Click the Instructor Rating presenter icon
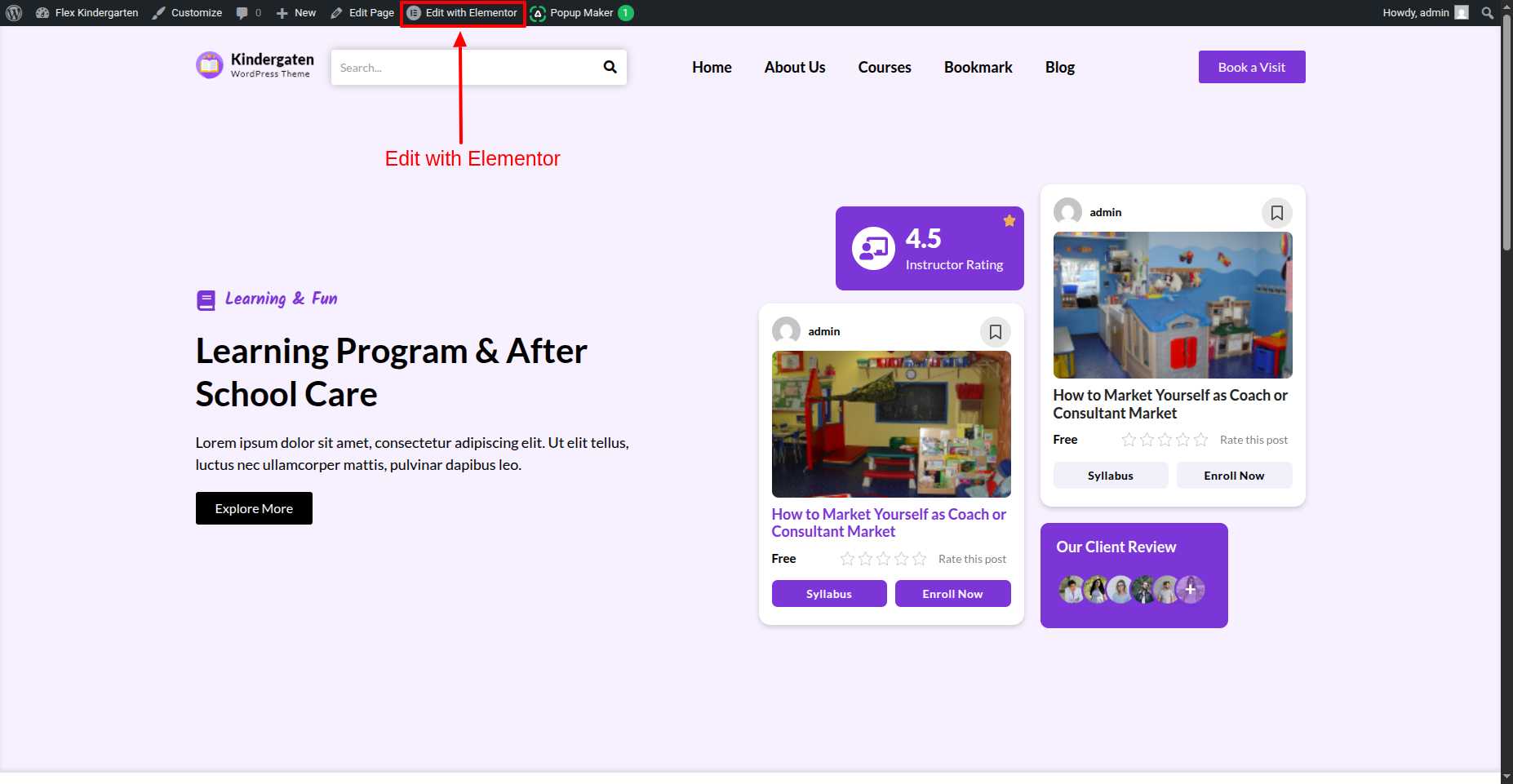The height and width of the screenshot is (784, 1513). coord(873,248)
